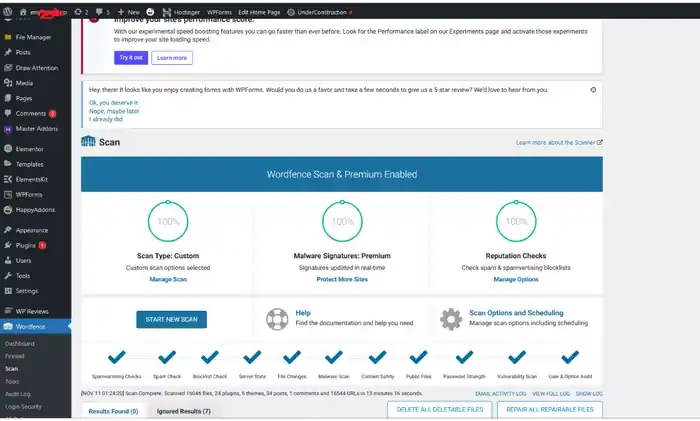Screen dimensions: 700x421
Task: Open Users in the sidebar
Action: click(23, 261)
